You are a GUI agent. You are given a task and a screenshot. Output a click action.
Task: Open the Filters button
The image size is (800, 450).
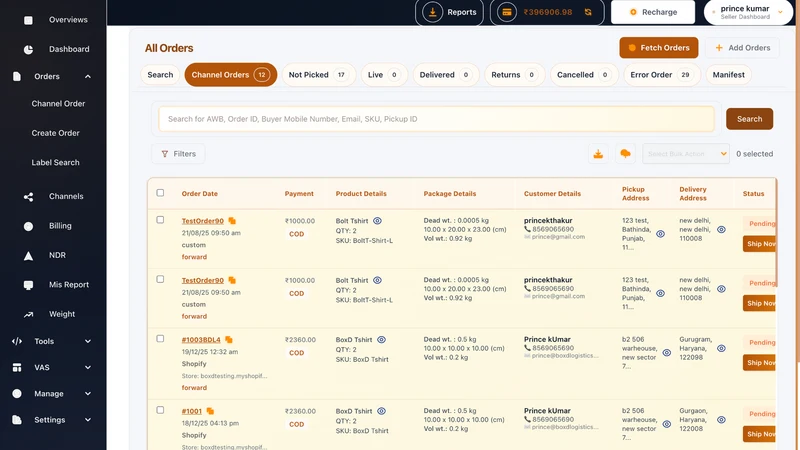coord(178,154)
